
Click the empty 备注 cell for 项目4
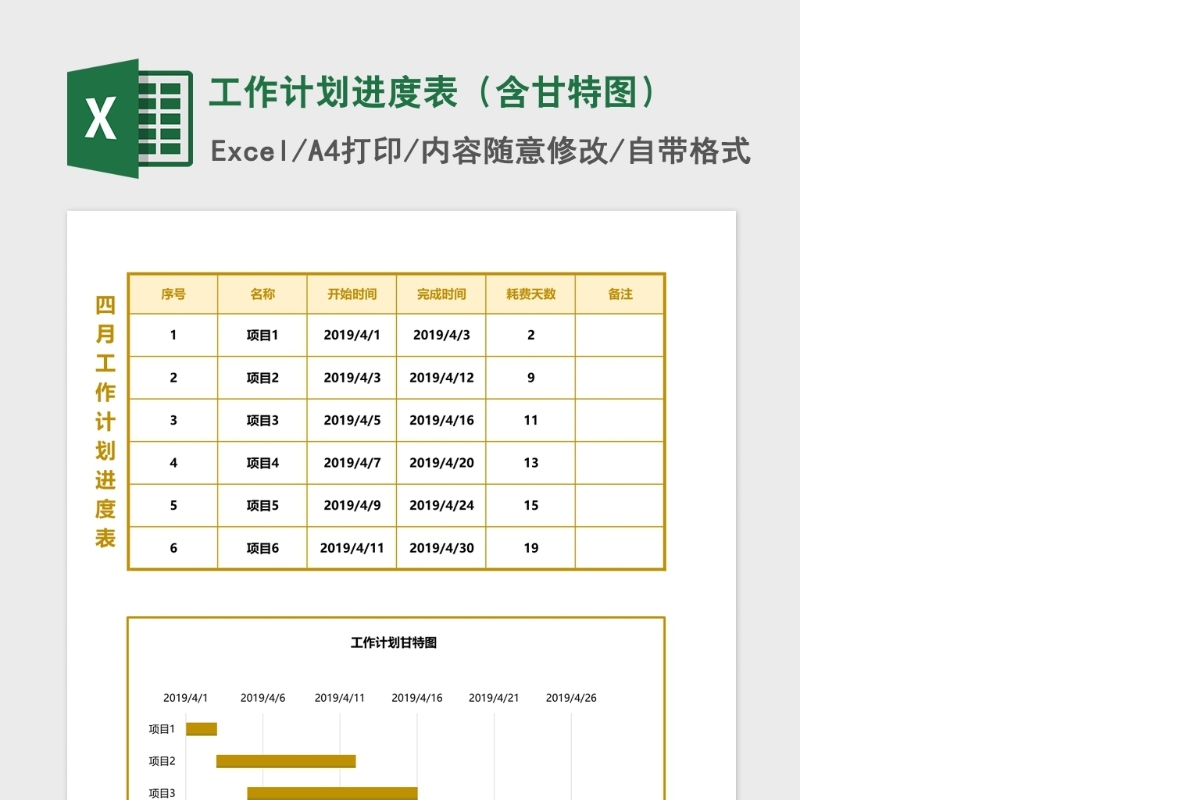(620, 463)
